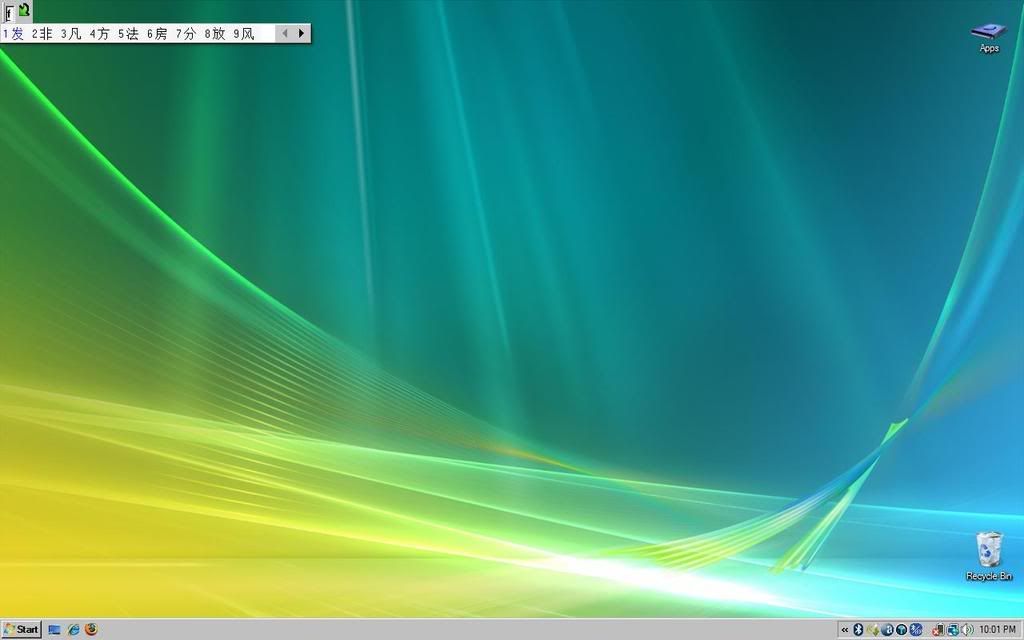Click the letter 'a' tray icon
This screenshot has width=1024, height=640.
(888, 630)
